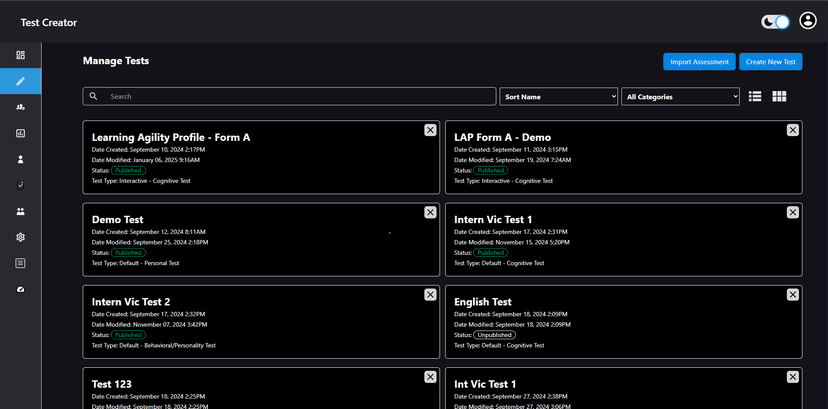
Task: Click Published badge on Learning Agility Profile
Action: [x=128, y=170]
